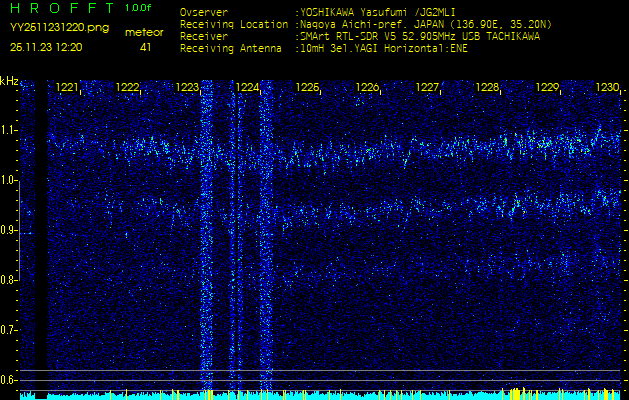Click the yellow meteor label

pos(144,33)
